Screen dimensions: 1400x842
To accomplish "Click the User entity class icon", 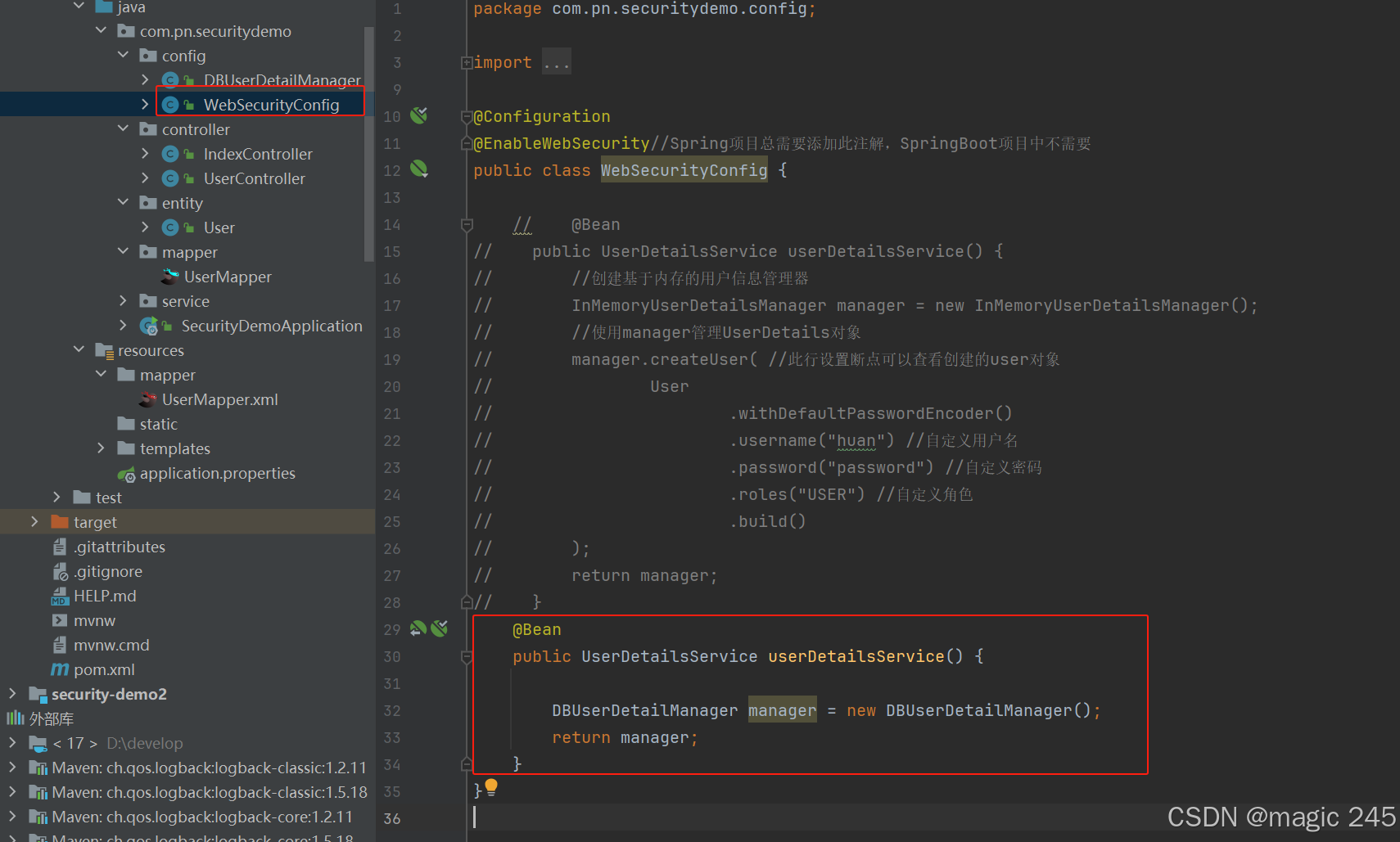I will click(170, 227).
